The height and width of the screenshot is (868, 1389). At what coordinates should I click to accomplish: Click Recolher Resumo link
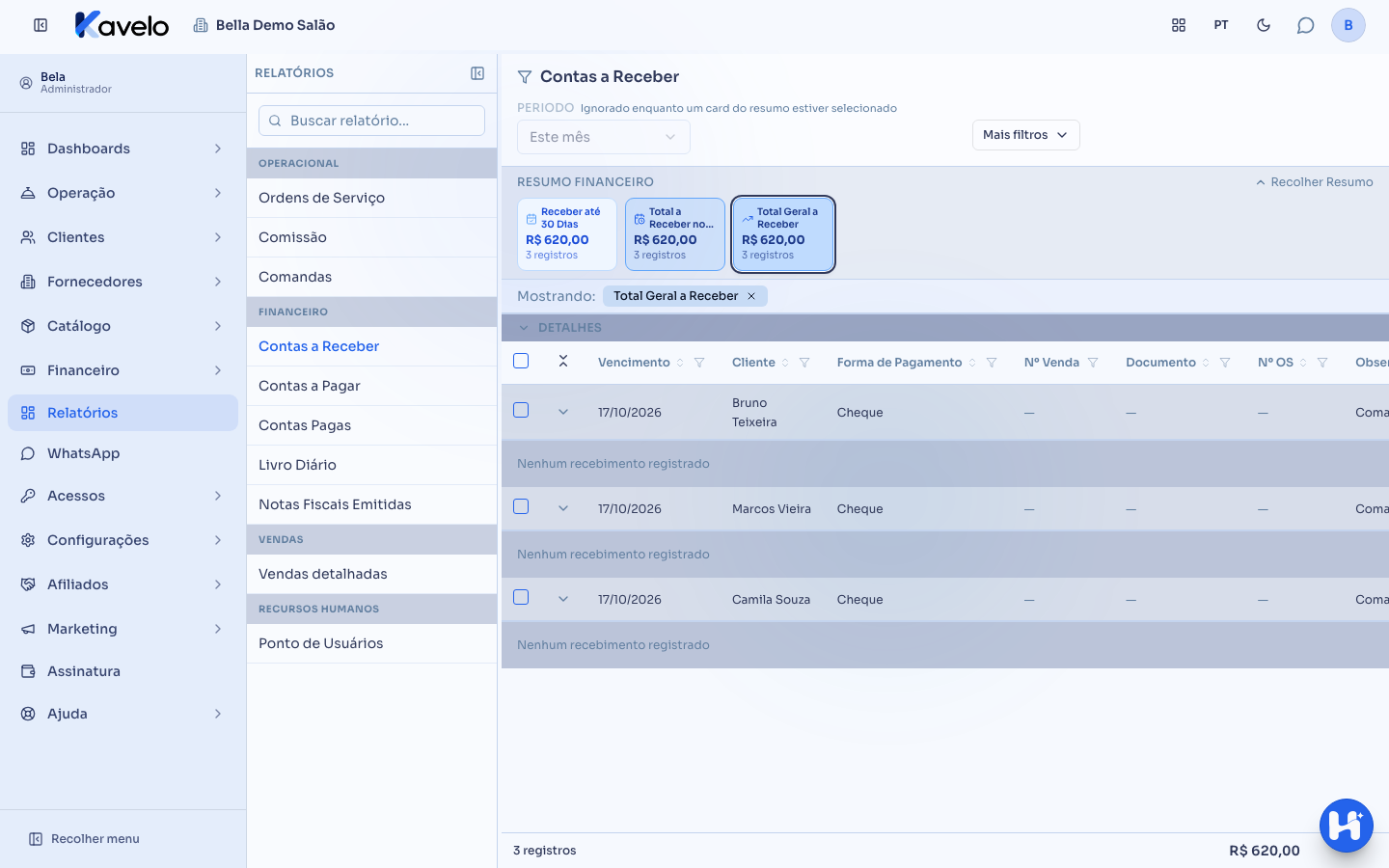point(1314,182)
